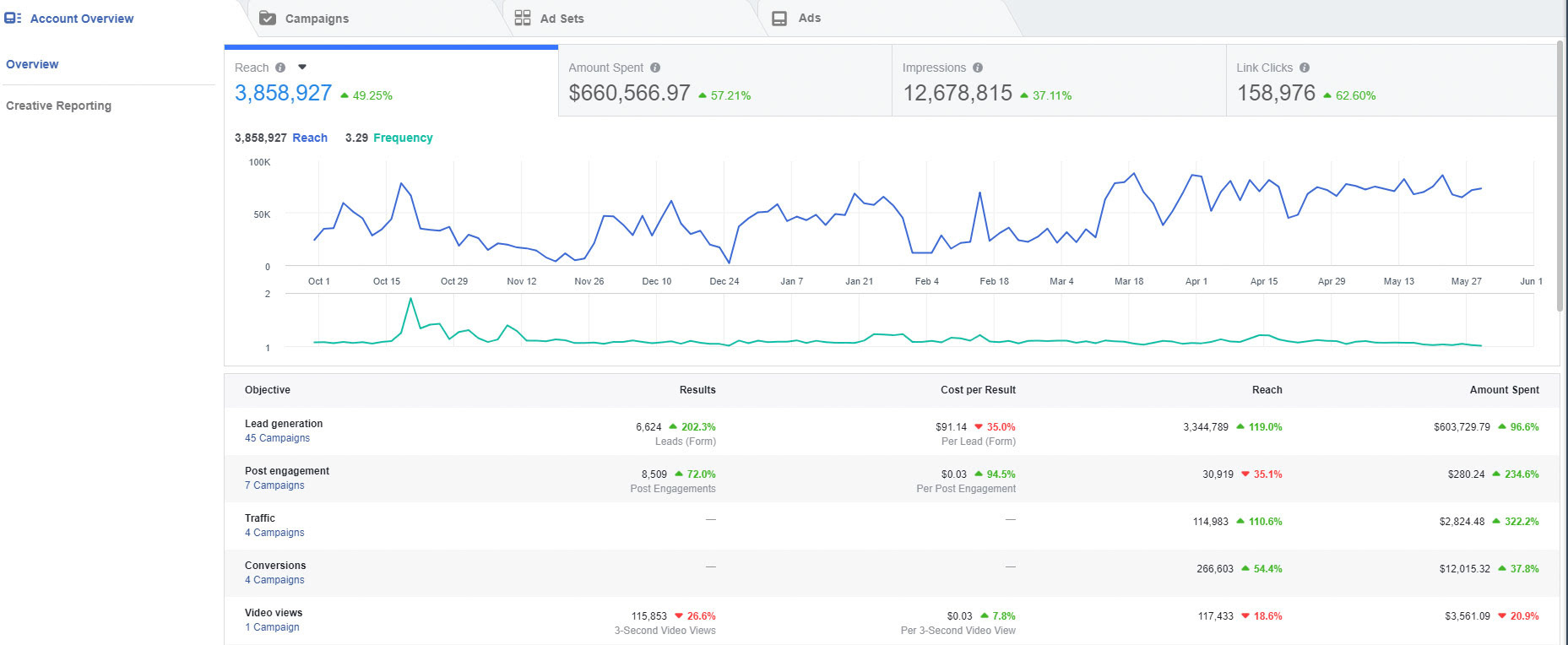
Task: Click the Ads tab icon
Action: [779, 18]
